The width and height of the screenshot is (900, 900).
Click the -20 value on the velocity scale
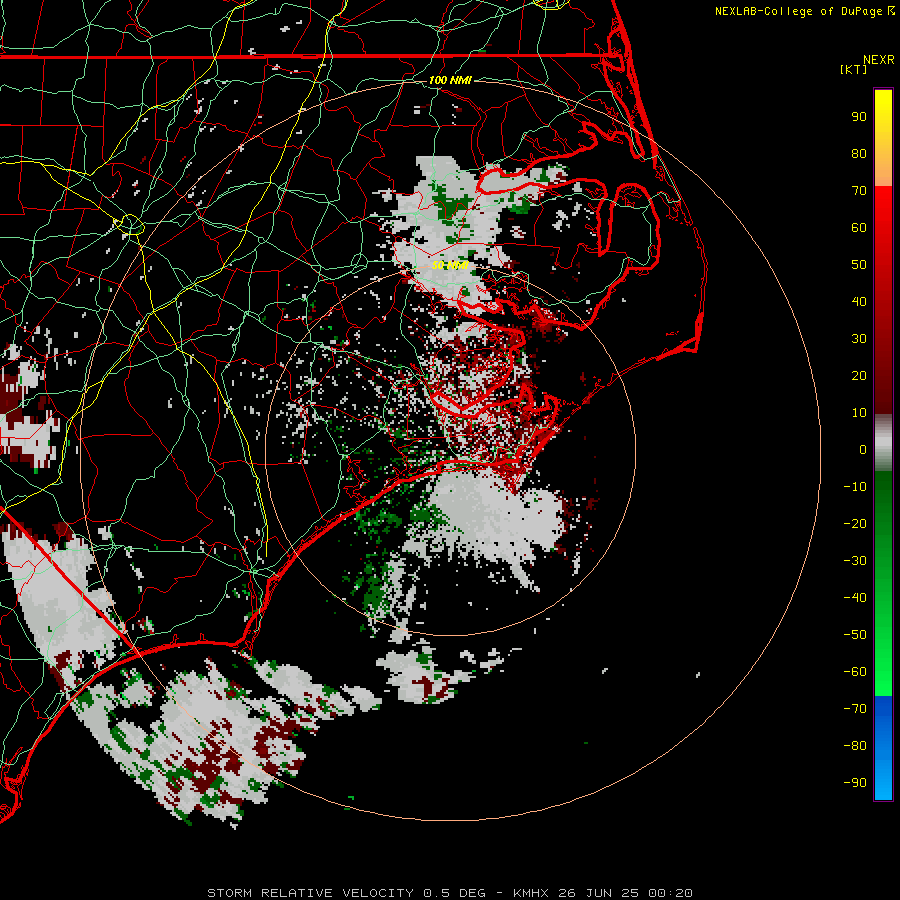(855, 523)
